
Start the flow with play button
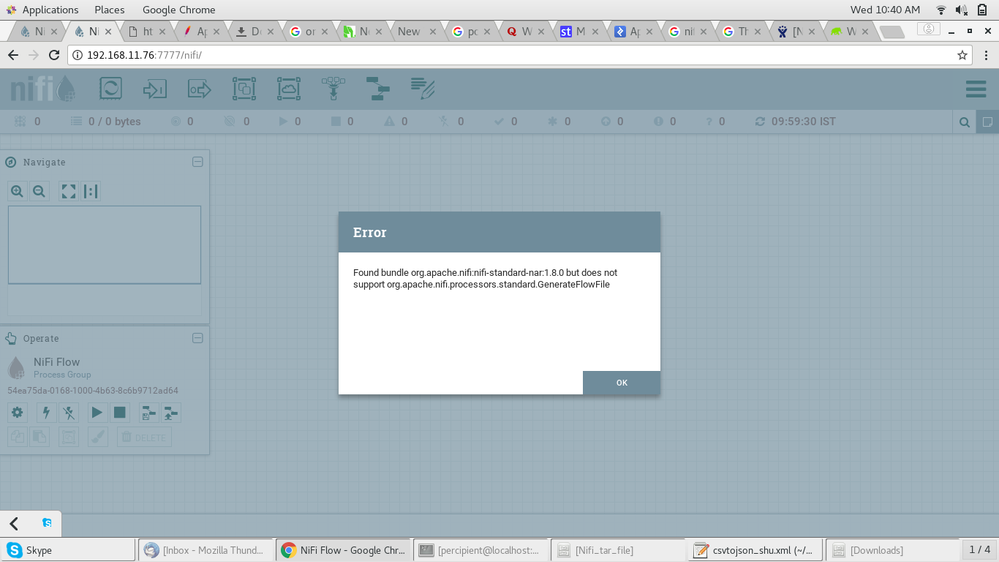point(97,413)
